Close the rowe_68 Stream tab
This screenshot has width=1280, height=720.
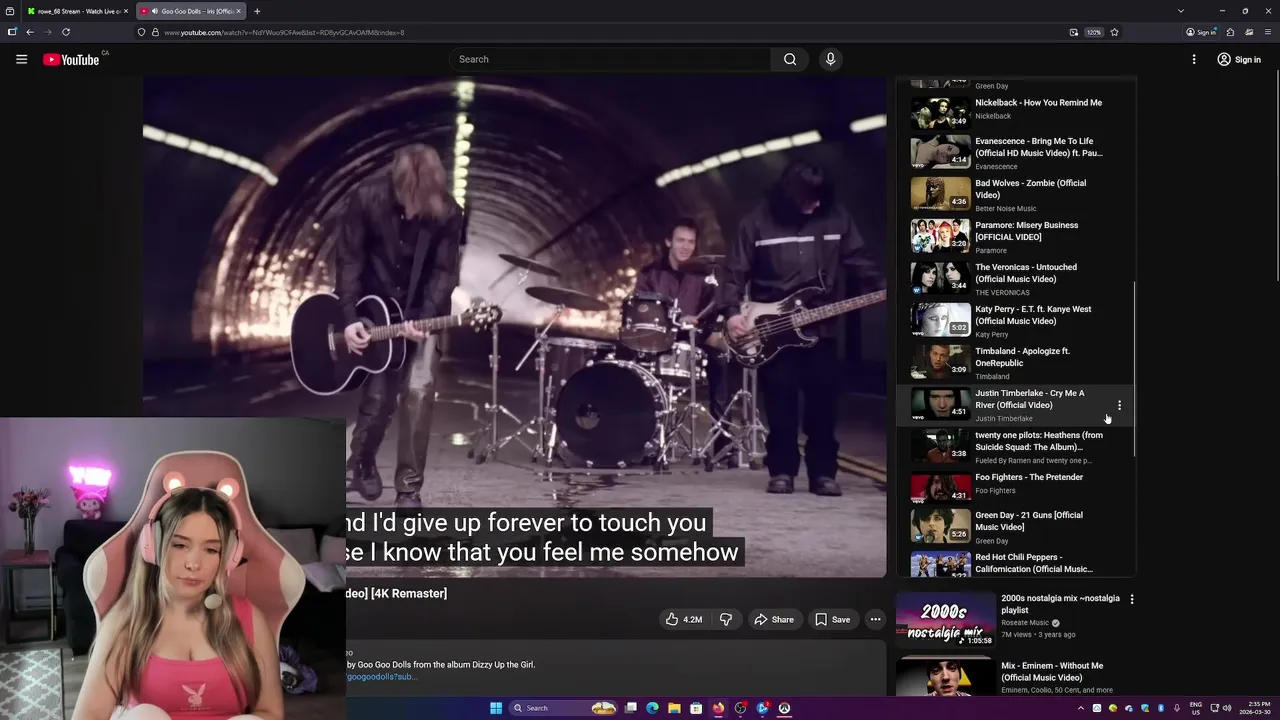click(x=126, y=11)
